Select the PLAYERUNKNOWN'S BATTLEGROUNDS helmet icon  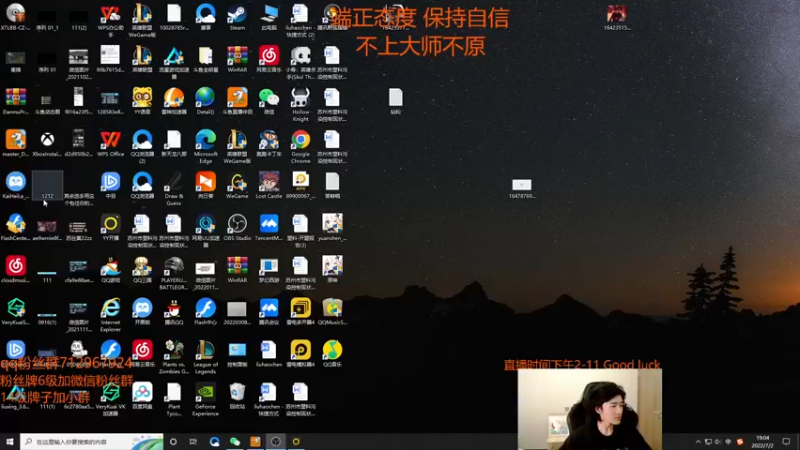tap(173, 271)
